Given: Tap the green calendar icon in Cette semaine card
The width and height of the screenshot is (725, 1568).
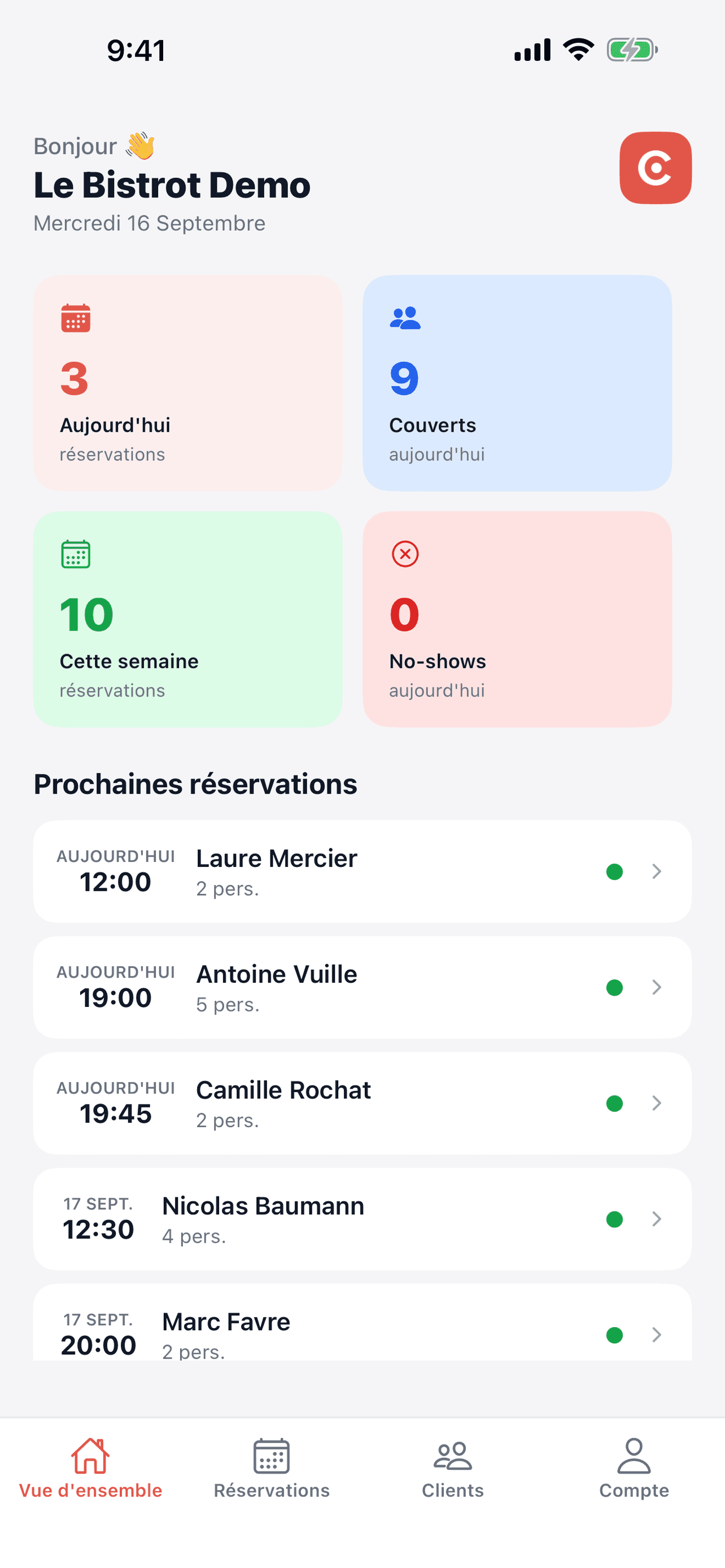Looking at the screenshot, I should click(76, 554).
